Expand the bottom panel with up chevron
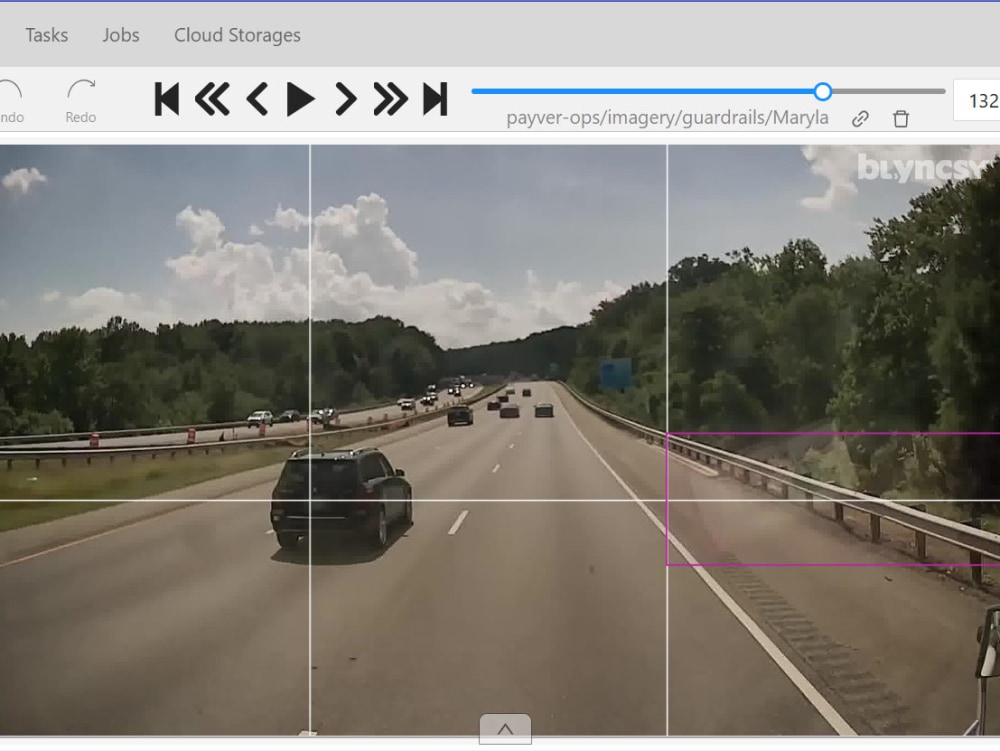 [505, 729]
